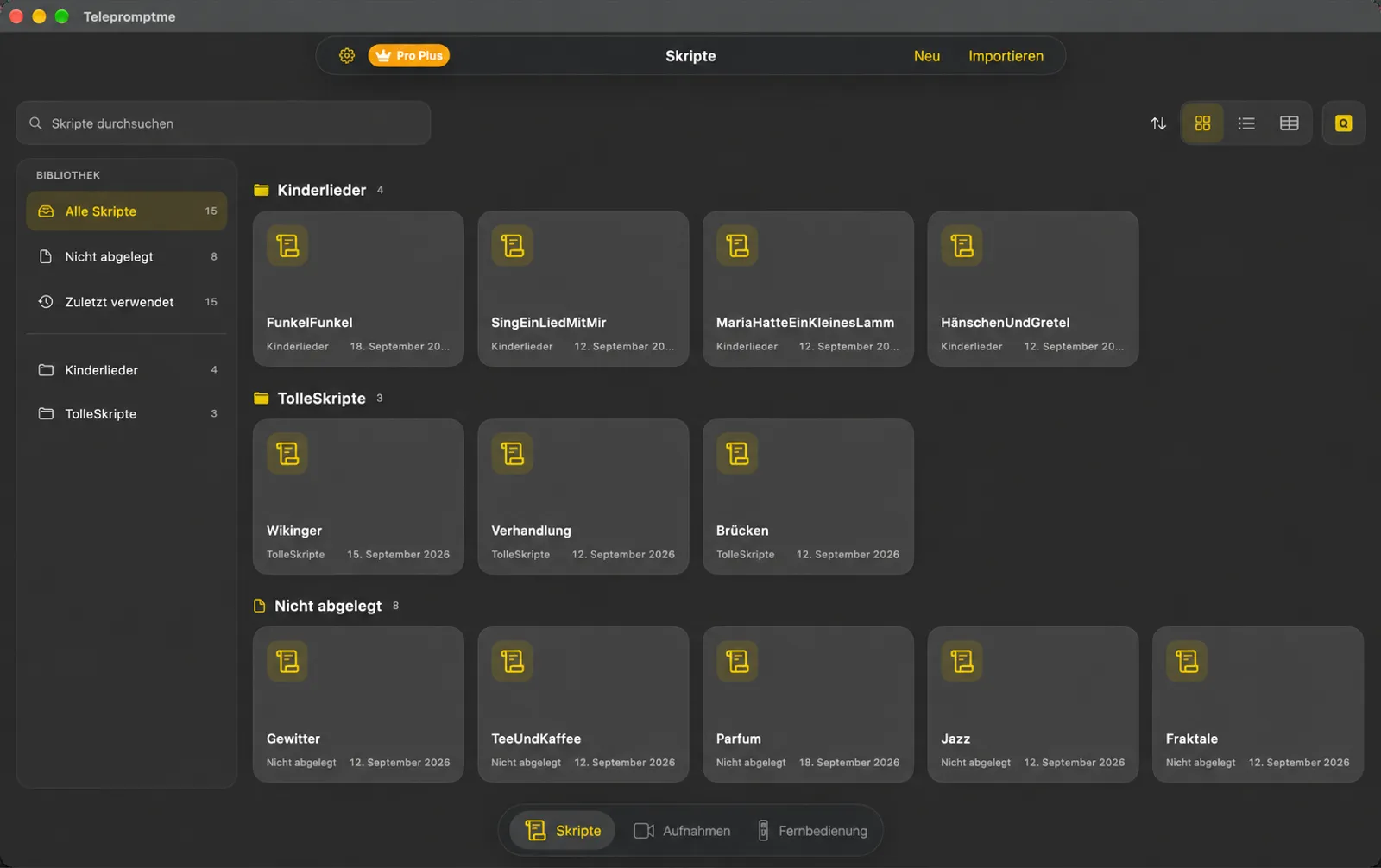Image resolution: width=1381 pixels, height=868 pixels.
Task: Switch to table view layout
Action: 1290,123
